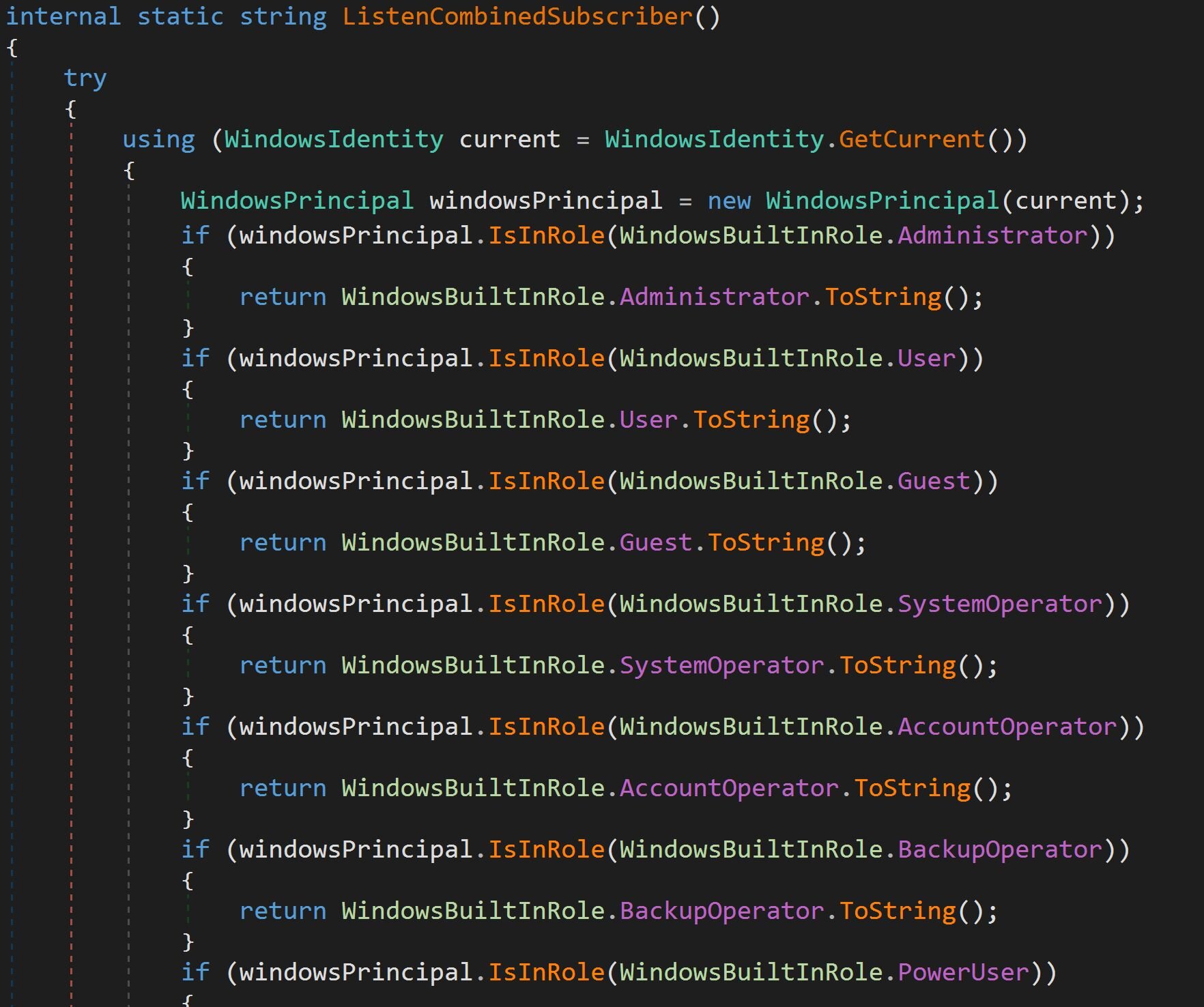Click WindowsBuiltInRole on the Guest return line

click(473, 542)
